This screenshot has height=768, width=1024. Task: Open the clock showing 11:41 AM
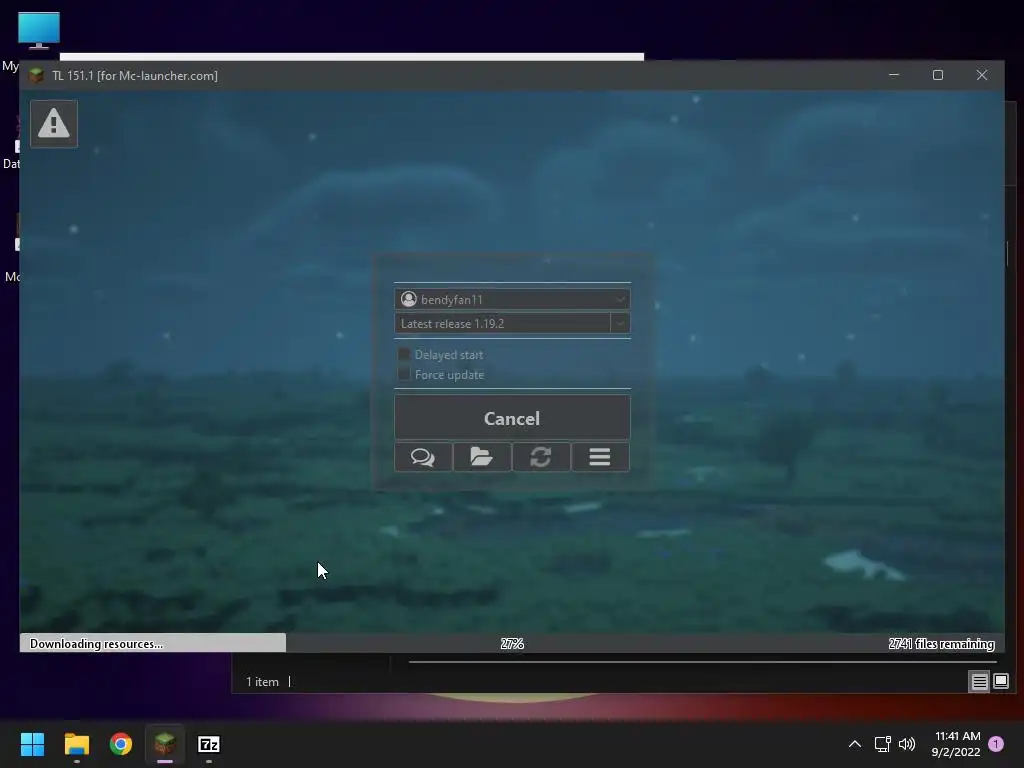[x=956, y=744]
